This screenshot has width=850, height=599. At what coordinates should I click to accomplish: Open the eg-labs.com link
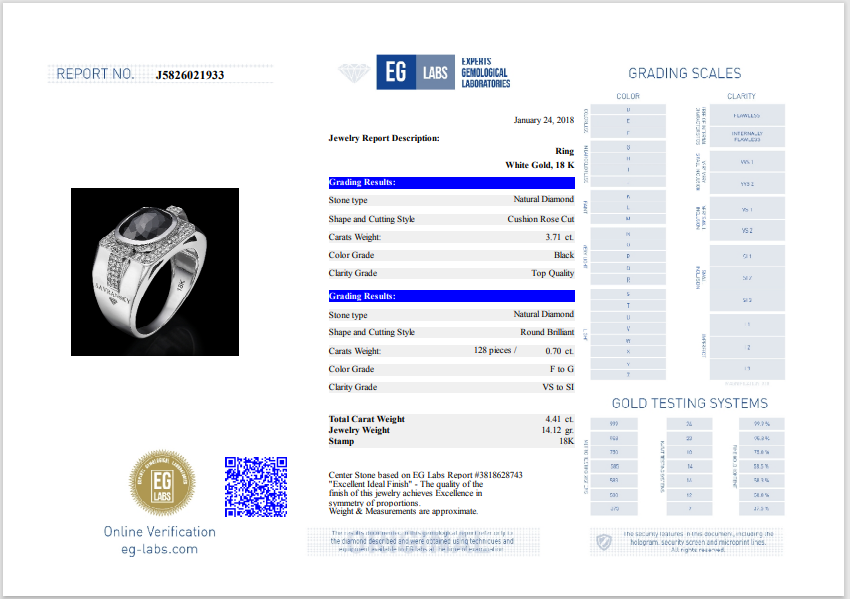coord(160,549)
